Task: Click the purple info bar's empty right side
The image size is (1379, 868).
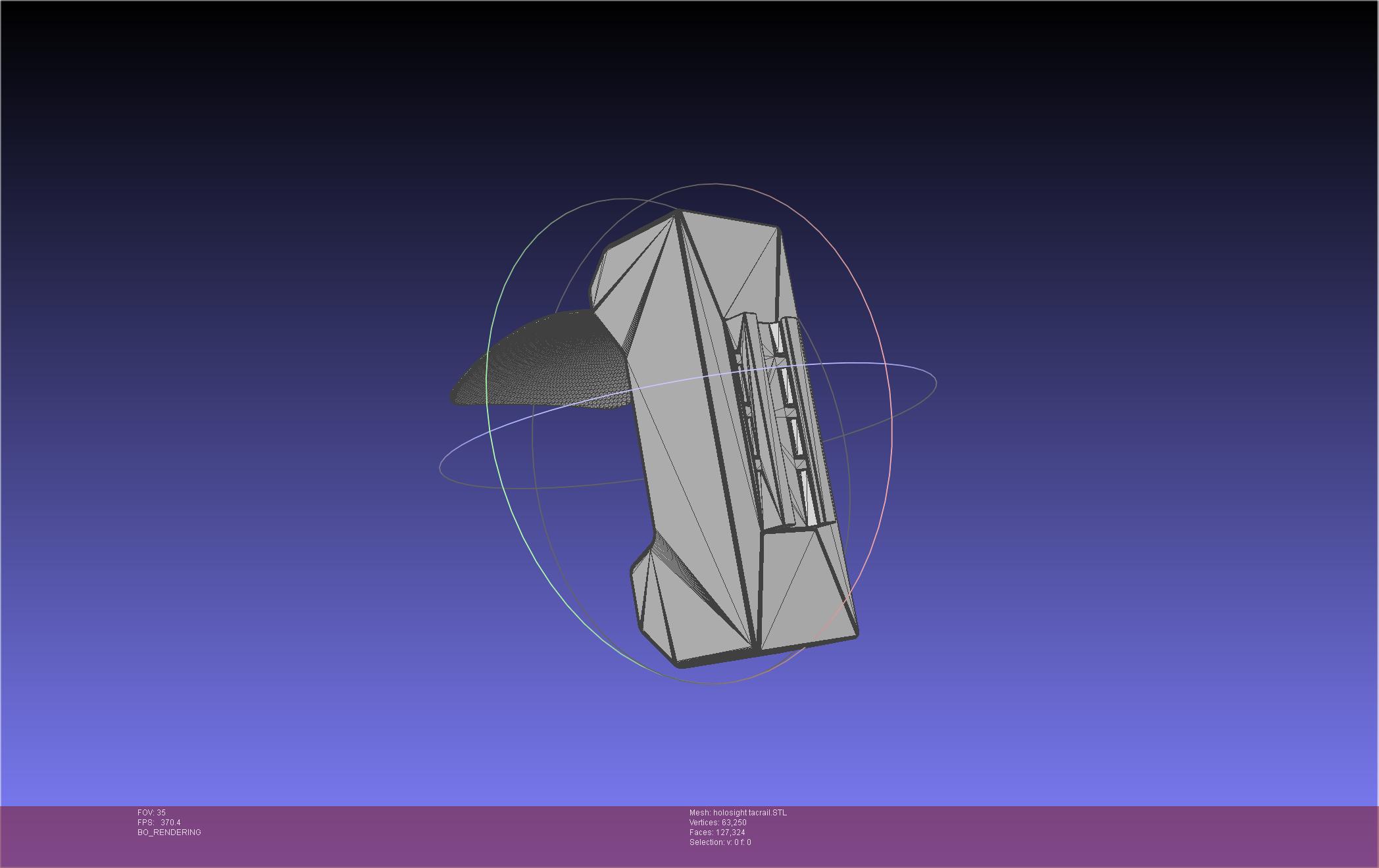Action: click(x=1118, y=835)
